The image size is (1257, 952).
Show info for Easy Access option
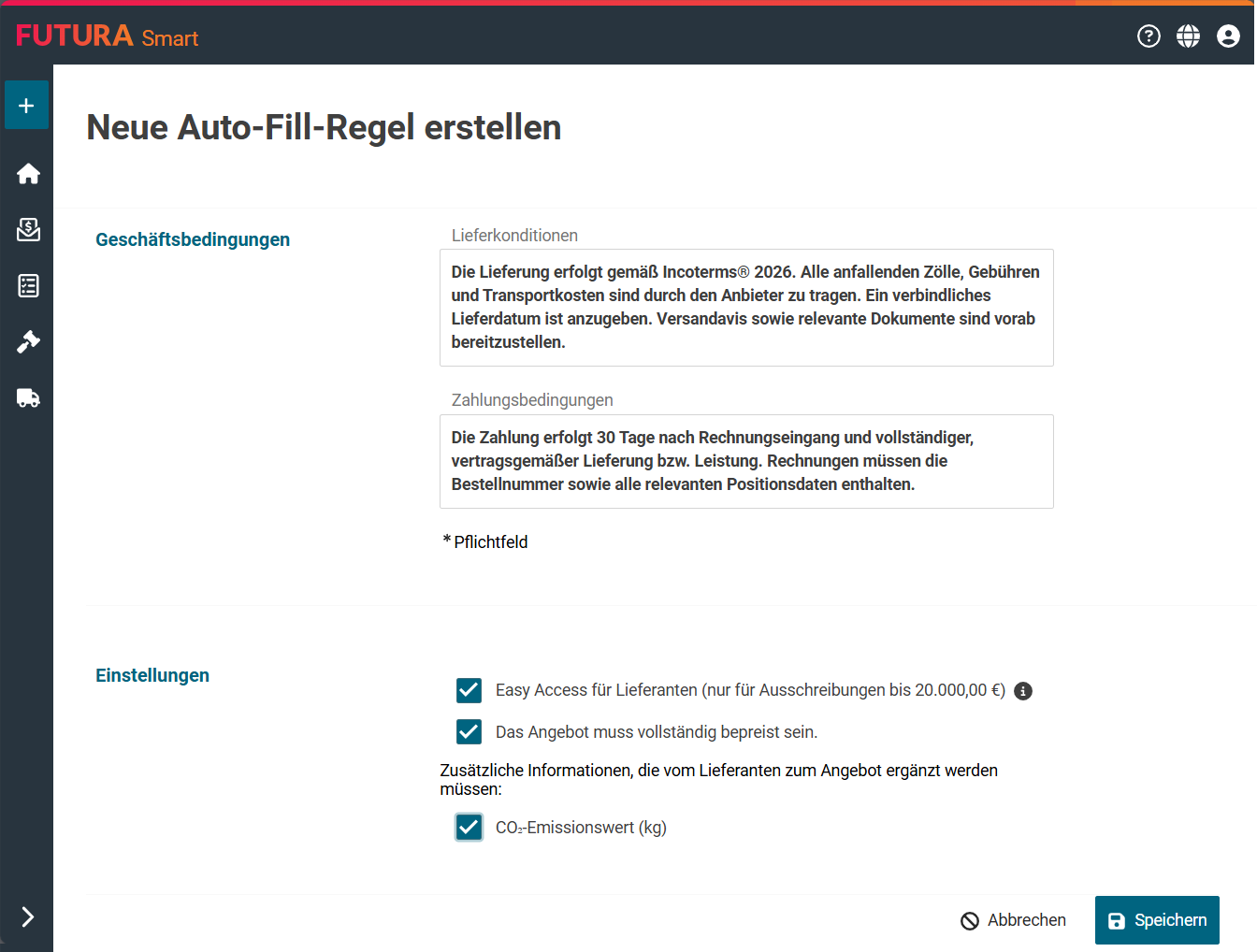[x=1023, y=691]
